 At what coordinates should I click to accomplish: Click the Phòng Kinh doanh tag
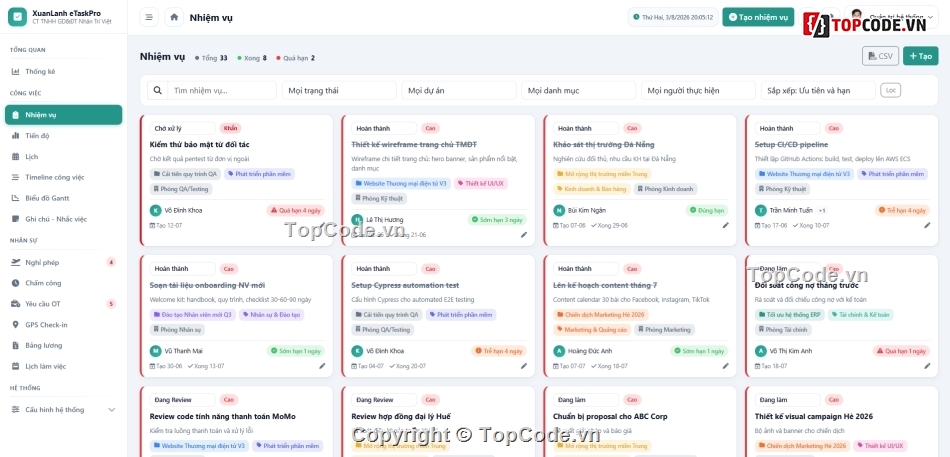[666, 189]
